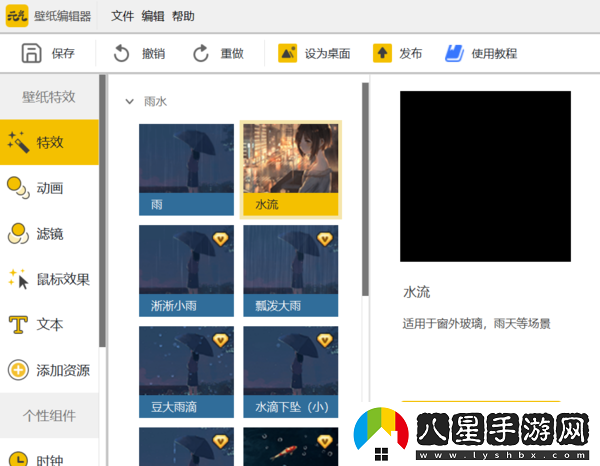Click the 个性组件 section header
The image size is (600, 466).
(49, 415)
